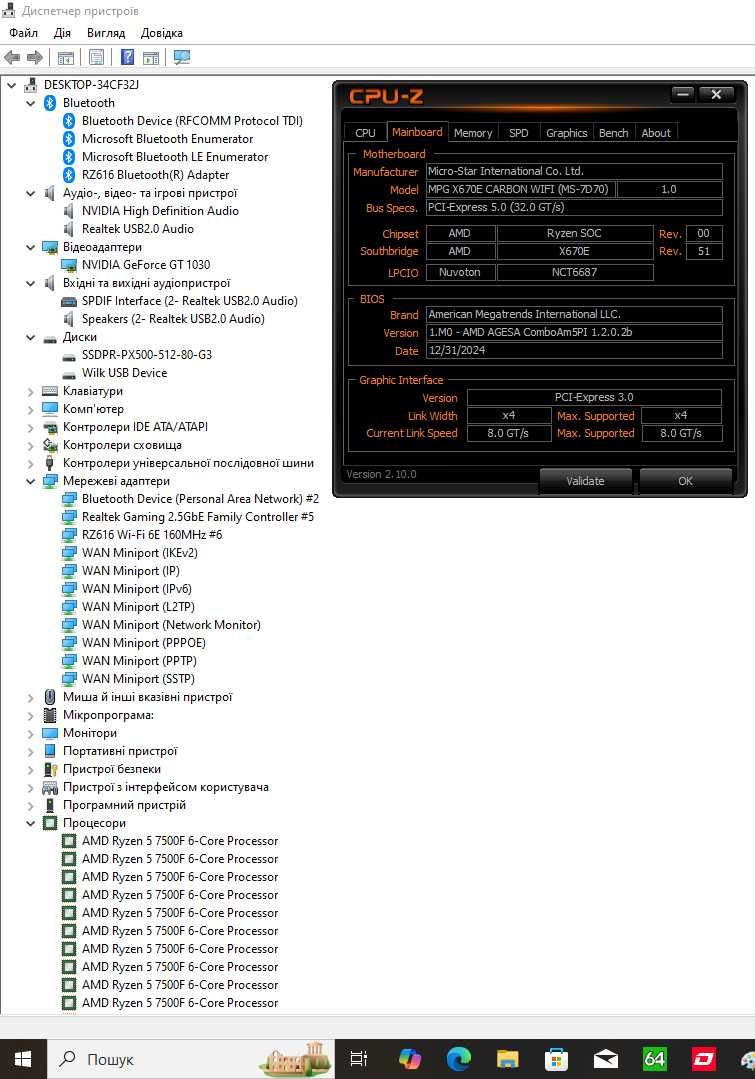
Task: Click the MPG X670E CARBON WIFI model field
Action: (x=521, y=189)
